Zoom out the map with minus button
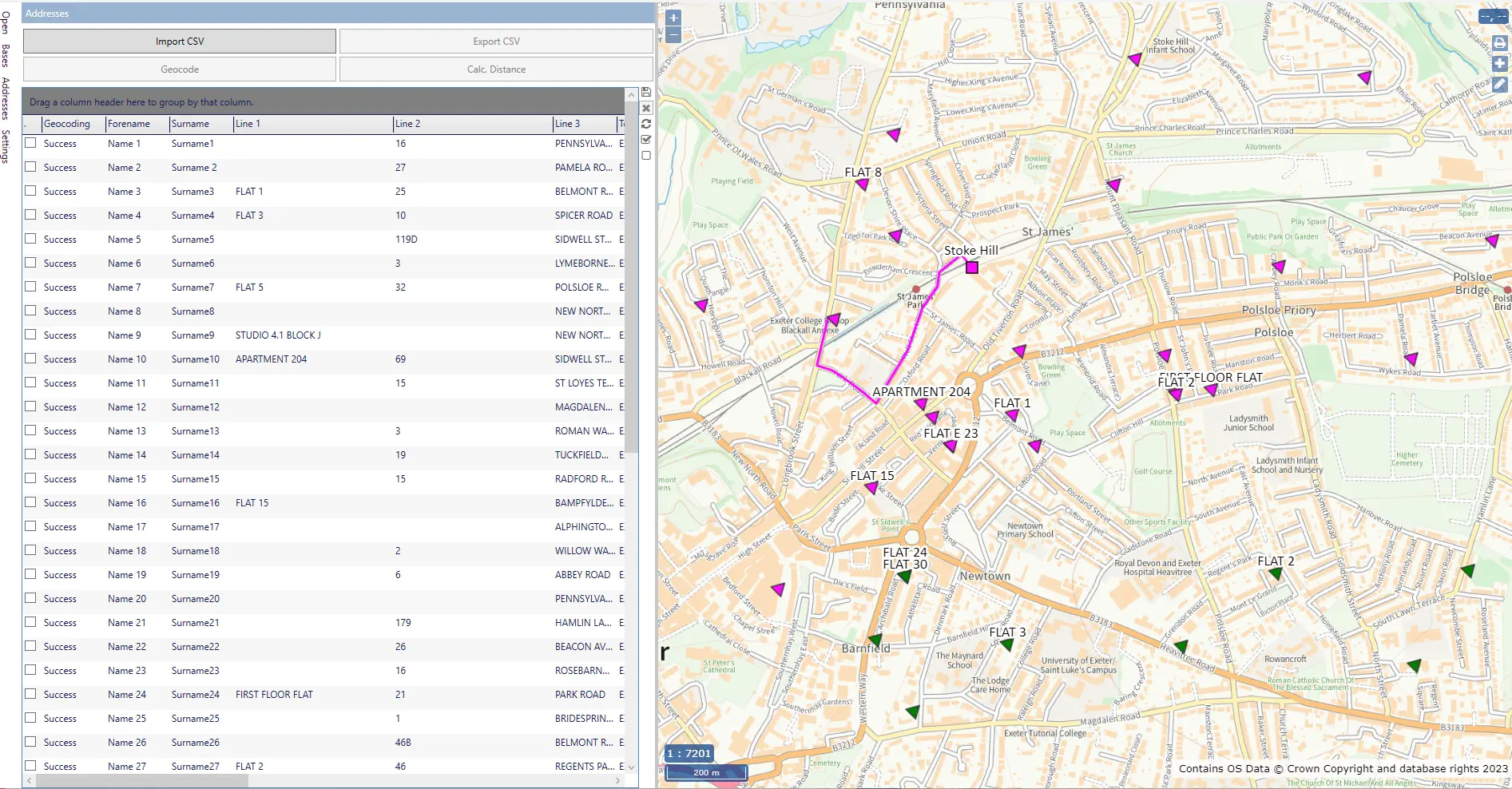The image size is (1512, 789). 673,34
